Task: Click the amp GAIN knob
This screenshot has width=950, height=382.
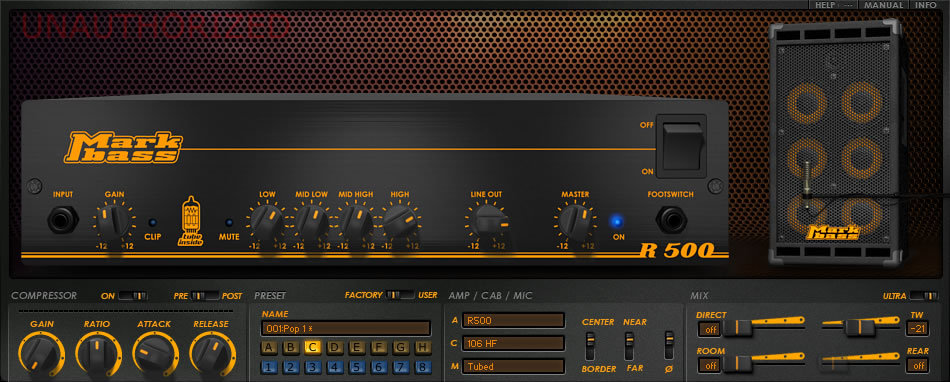Action: coord(114,221)
